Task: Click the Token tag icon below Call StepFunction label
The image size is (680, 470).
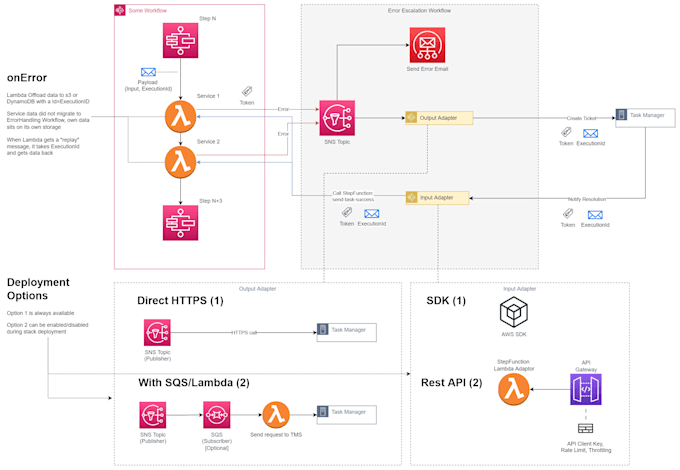Action: click(x=347, y=212)
